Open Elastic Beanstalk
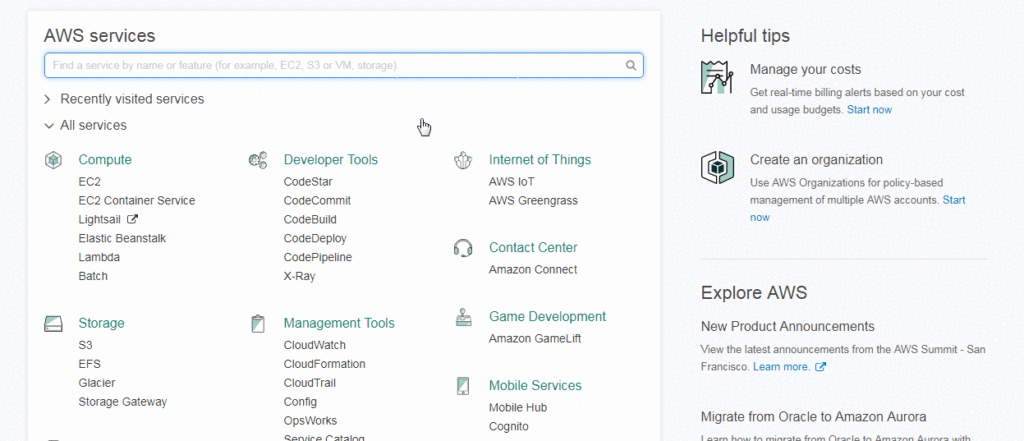Image resolution: width=1024 pixels, height=441 pixels. pyautogui.click(x=122, y=238)
